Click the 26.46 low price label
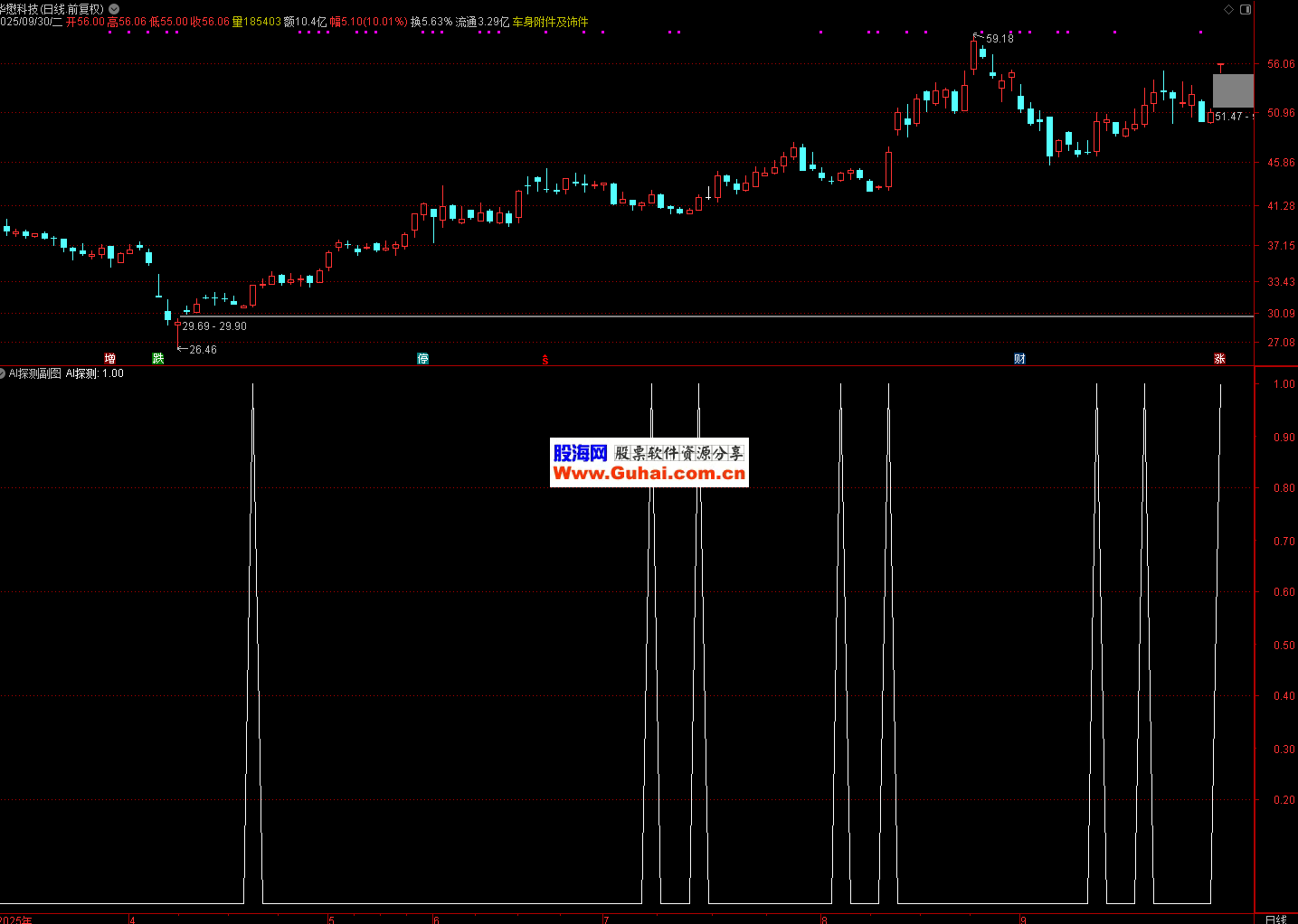This screenshot has width=1298, height=924. [203, 350]
